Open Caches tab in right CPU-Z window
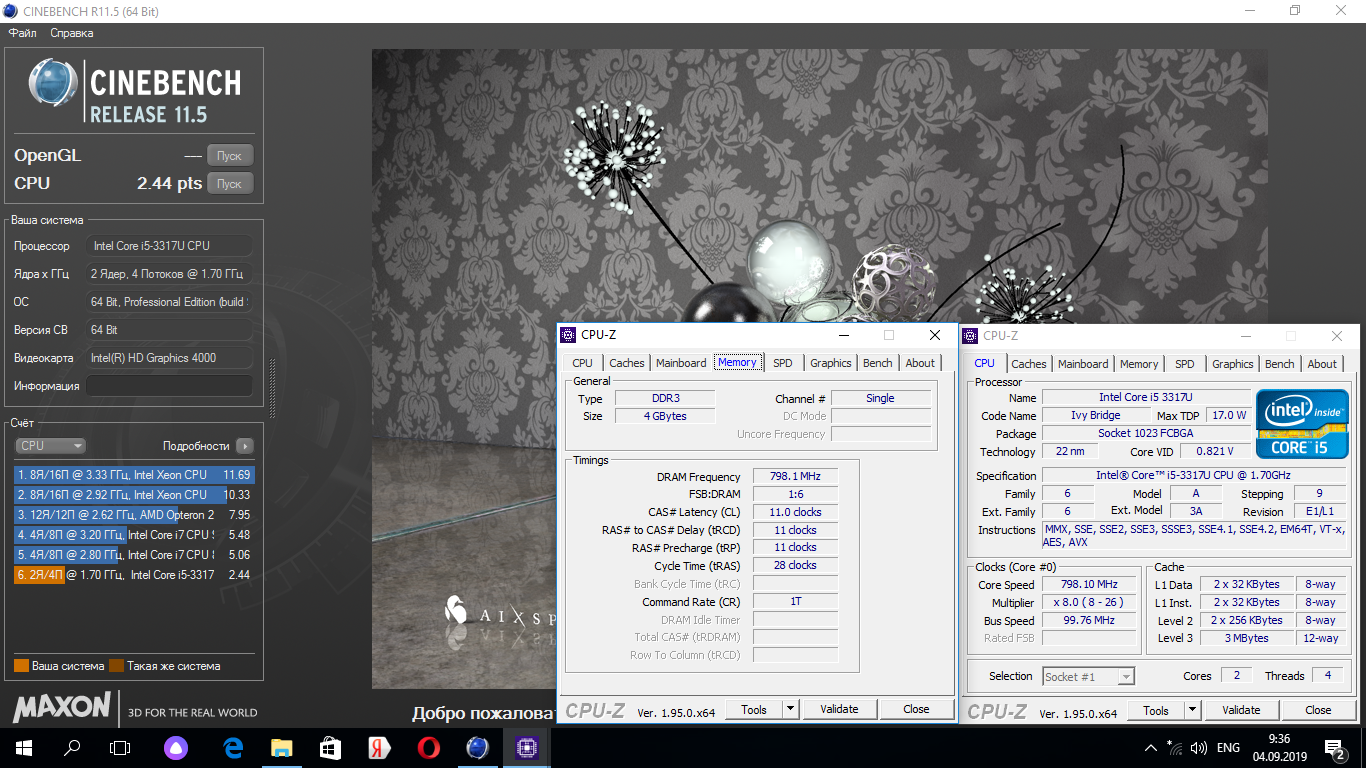 coord(1029,364)
